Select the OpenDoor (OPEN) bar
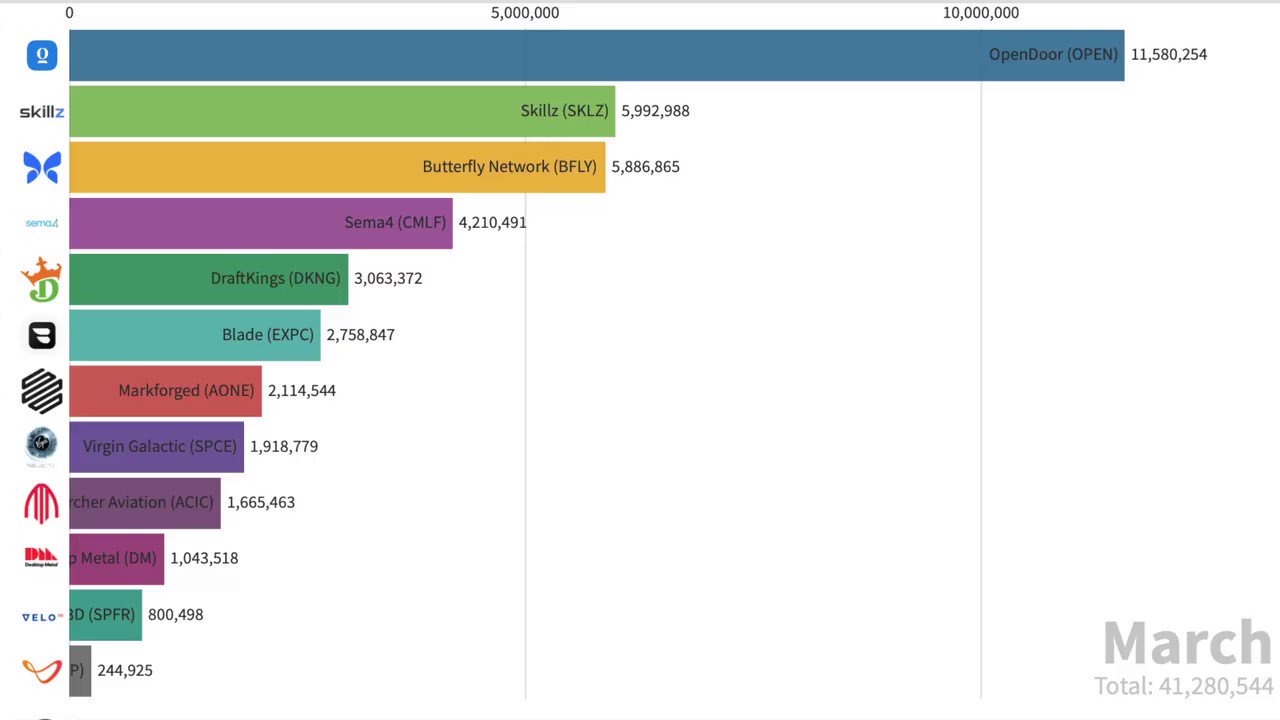 (597, 55)
